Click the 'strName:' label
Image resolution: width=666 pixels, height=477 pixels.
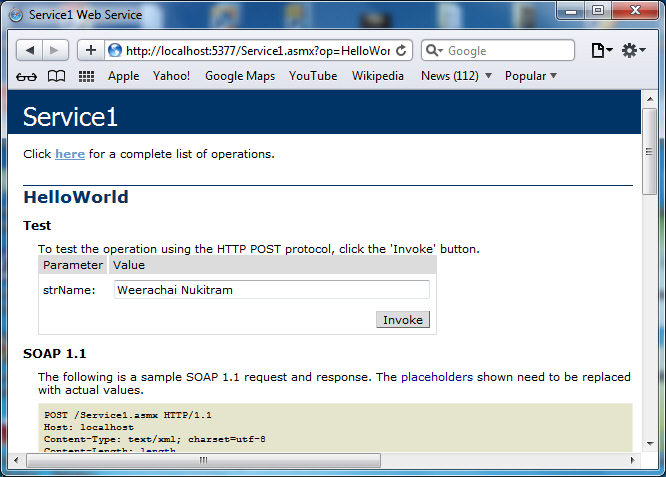69,290
